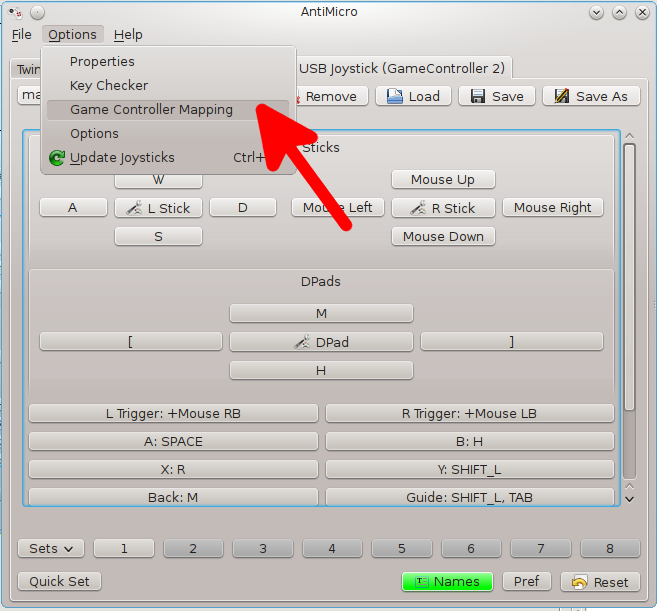Click the green Update Joysticks refresh icon
This screenshot has height=611, width=657.
(x=57, y=158)
